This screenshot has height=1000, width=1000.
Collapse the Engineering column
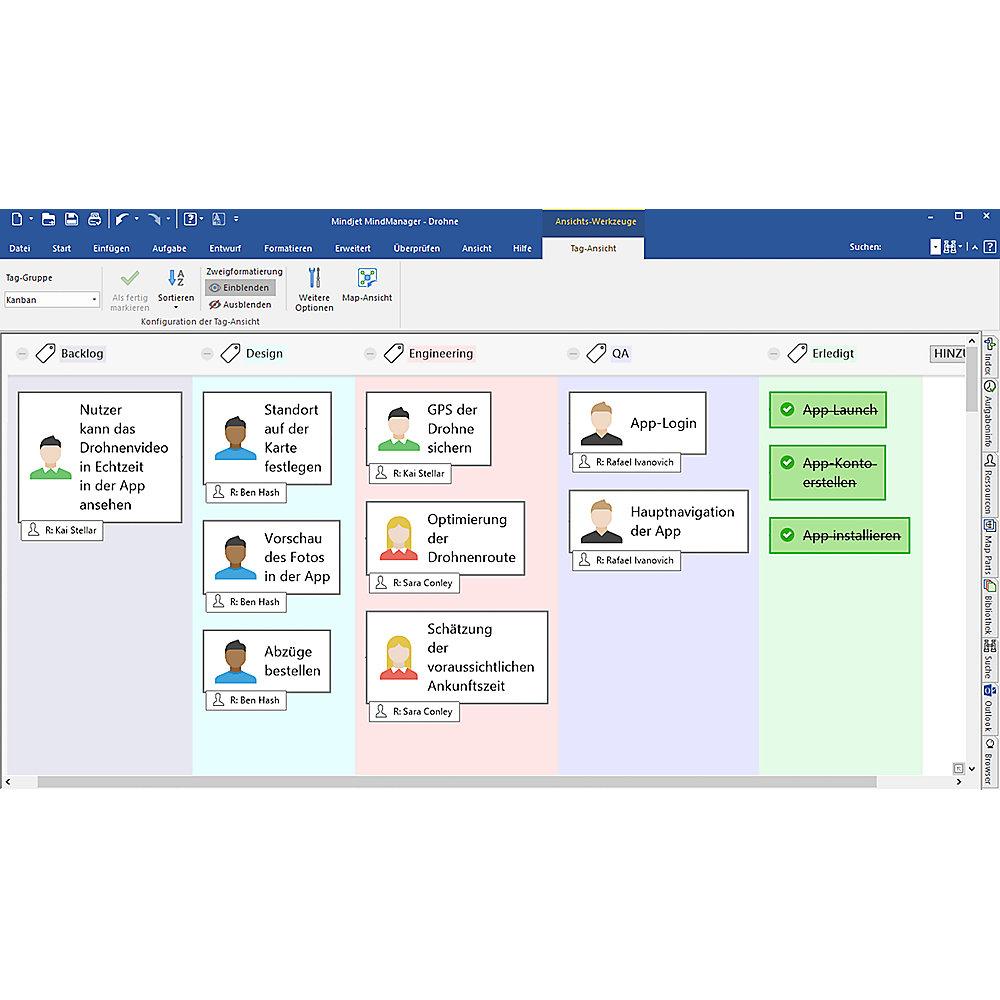[x=370, y=354]
